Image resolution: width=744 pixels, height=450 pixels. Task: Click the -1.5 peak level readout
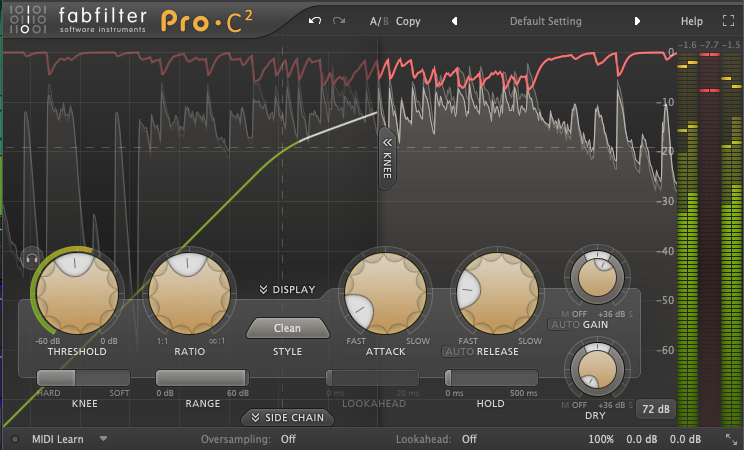[731, 45]
